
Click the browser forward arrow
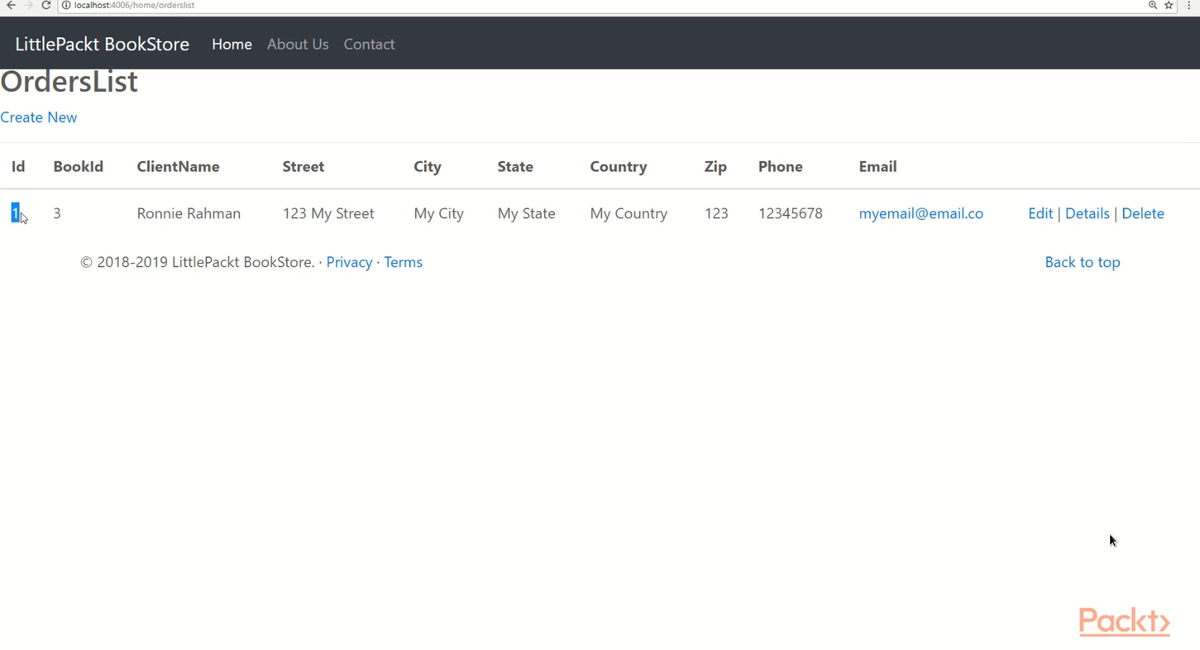click(x=28, y=5)
